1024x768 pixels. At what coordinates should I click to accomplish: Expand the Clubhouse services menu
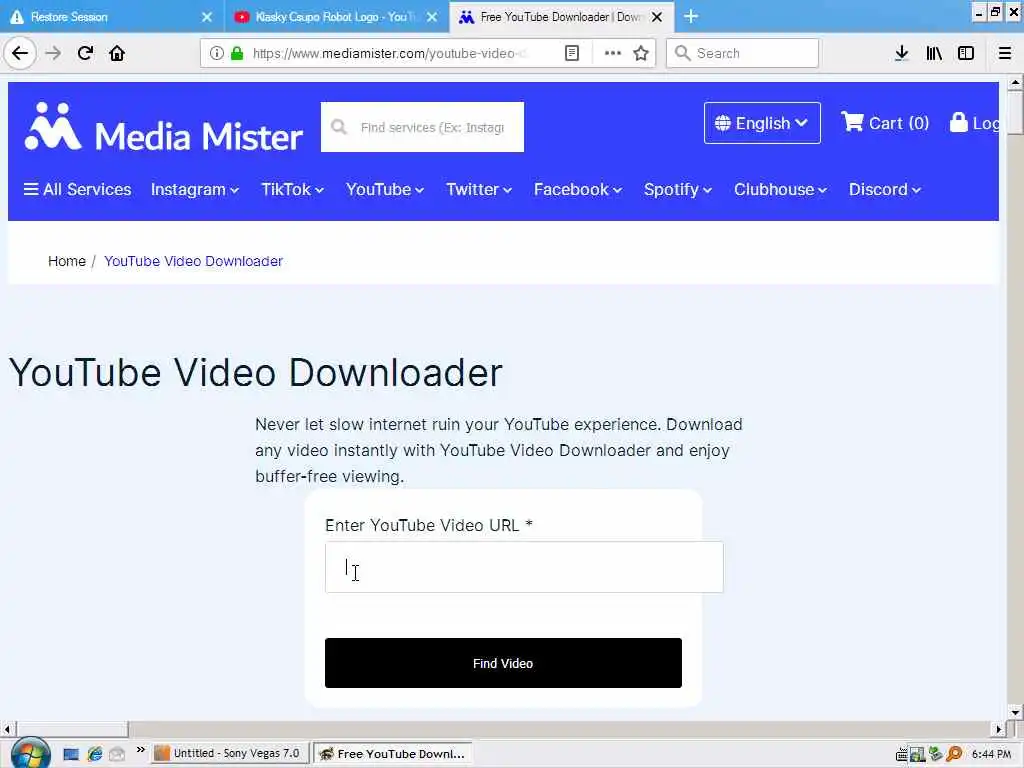click(x=780, y=189)
